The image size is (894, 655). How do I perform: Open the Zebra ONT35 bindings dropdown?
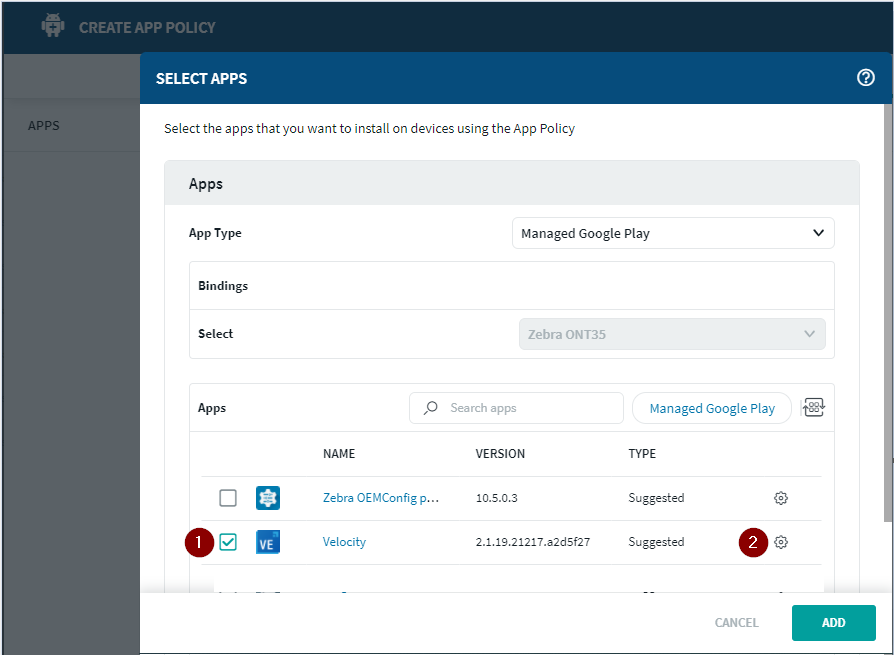[x=672, y=333]
